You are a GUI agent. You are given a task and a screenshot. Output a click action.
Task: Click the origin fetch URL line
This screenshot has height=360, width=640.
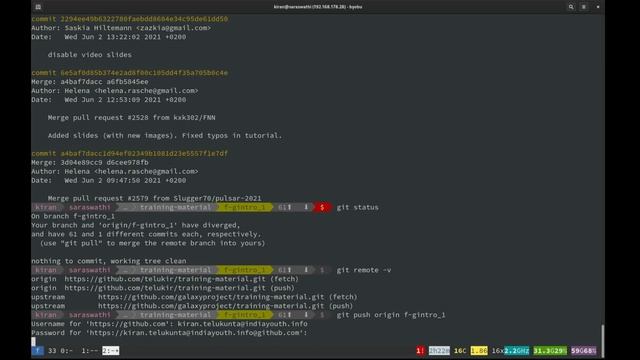[x=165, y=279]
